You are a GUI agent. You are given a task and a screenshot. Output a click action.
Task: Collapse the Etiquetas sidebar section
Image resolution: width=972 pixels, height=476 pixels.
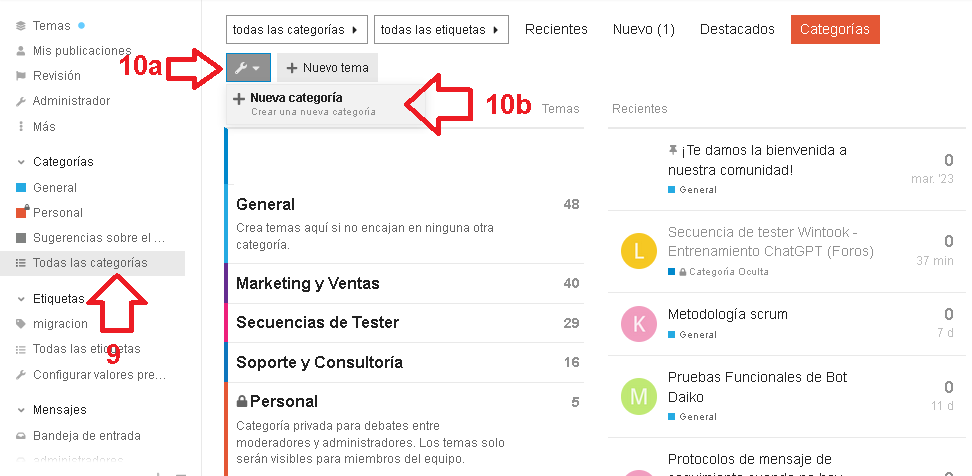pos(22,299)
